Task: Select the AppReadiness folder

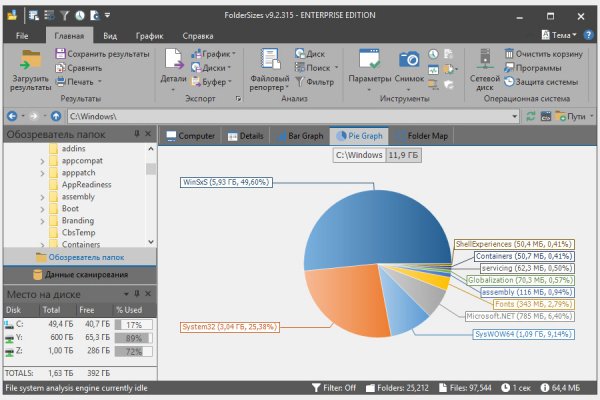Action: pos(86,184)
